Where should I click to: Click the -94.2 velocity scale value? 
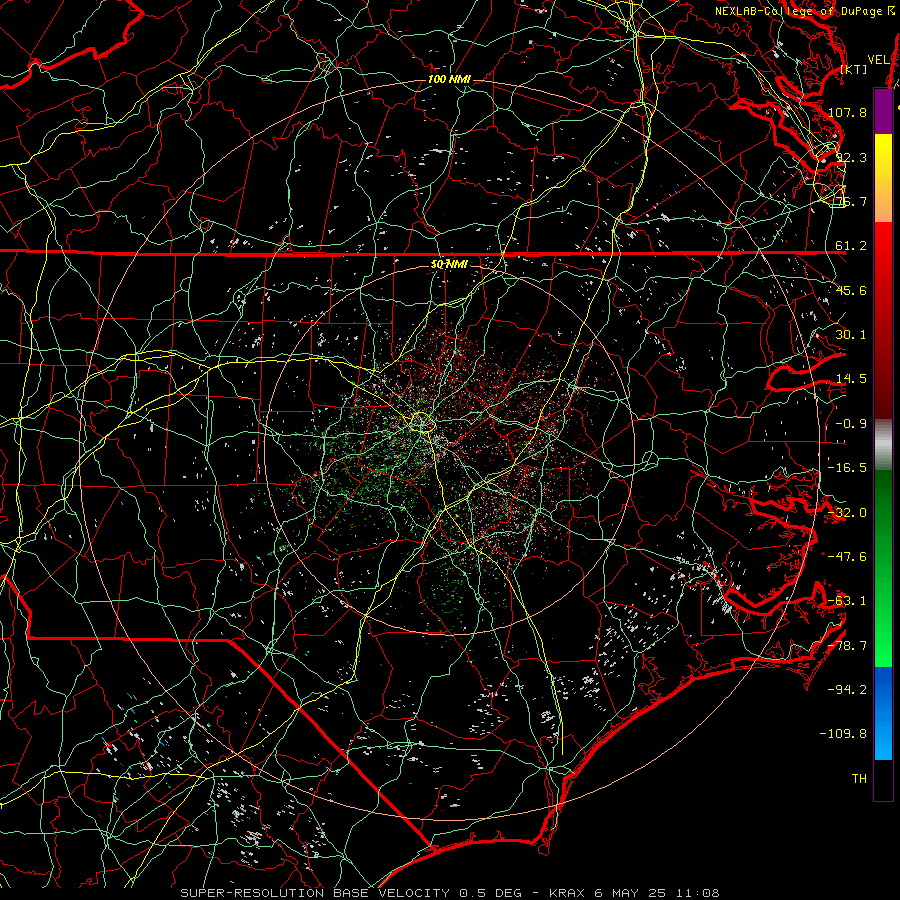coord(847,690)
